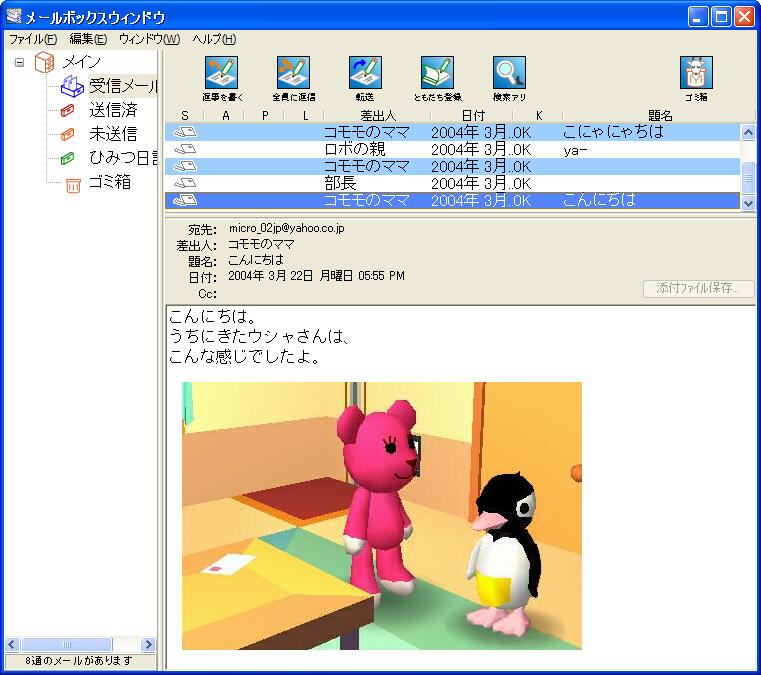Click the green ひみつ日記 folder icon
This screenshot has width=761, height=675.
tap(67, 158)
